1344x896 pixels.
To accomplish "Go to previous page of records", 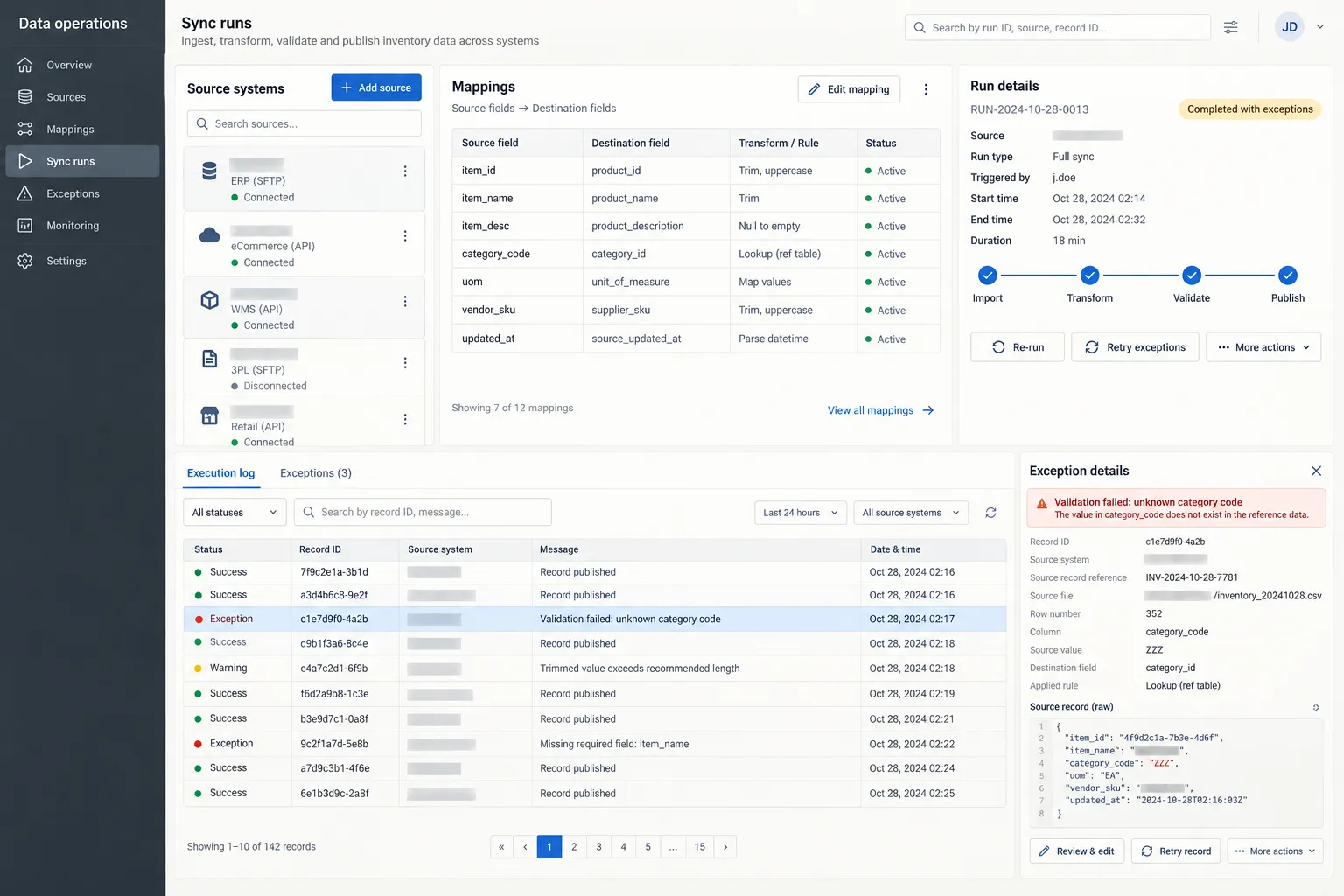I will [525, 847].
